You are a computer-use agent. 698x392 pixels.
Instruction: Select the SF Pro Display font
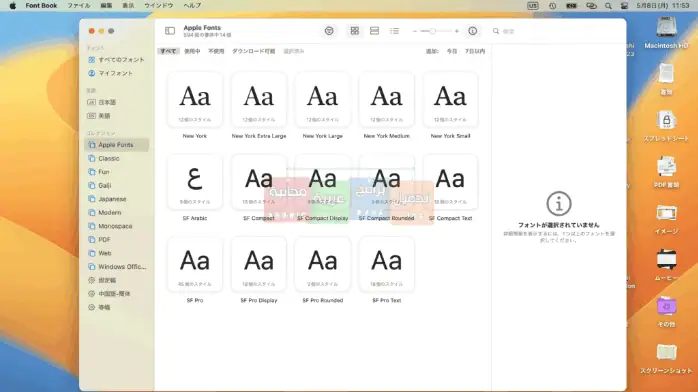259,264
